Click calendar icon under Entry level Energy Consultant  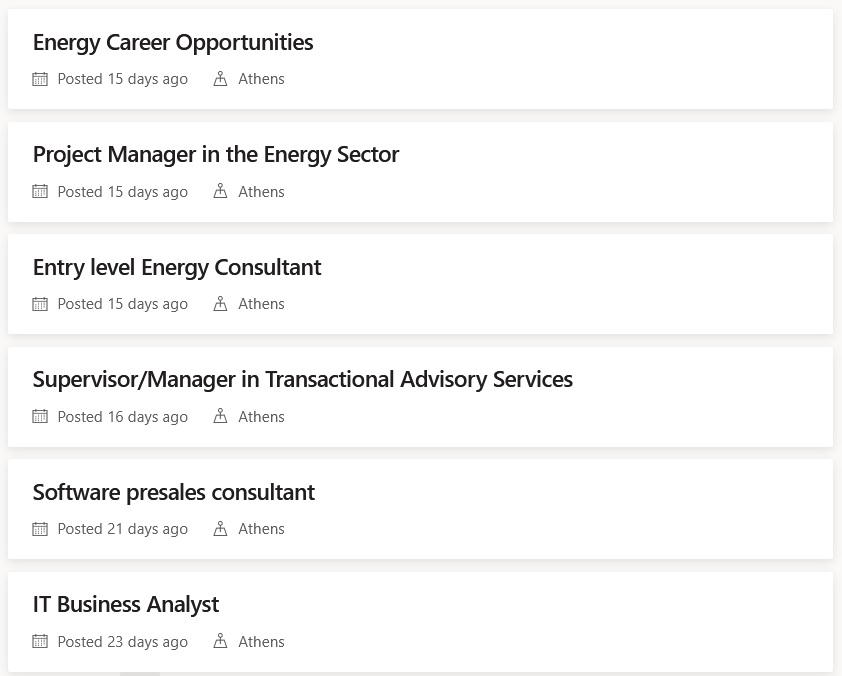40,304
